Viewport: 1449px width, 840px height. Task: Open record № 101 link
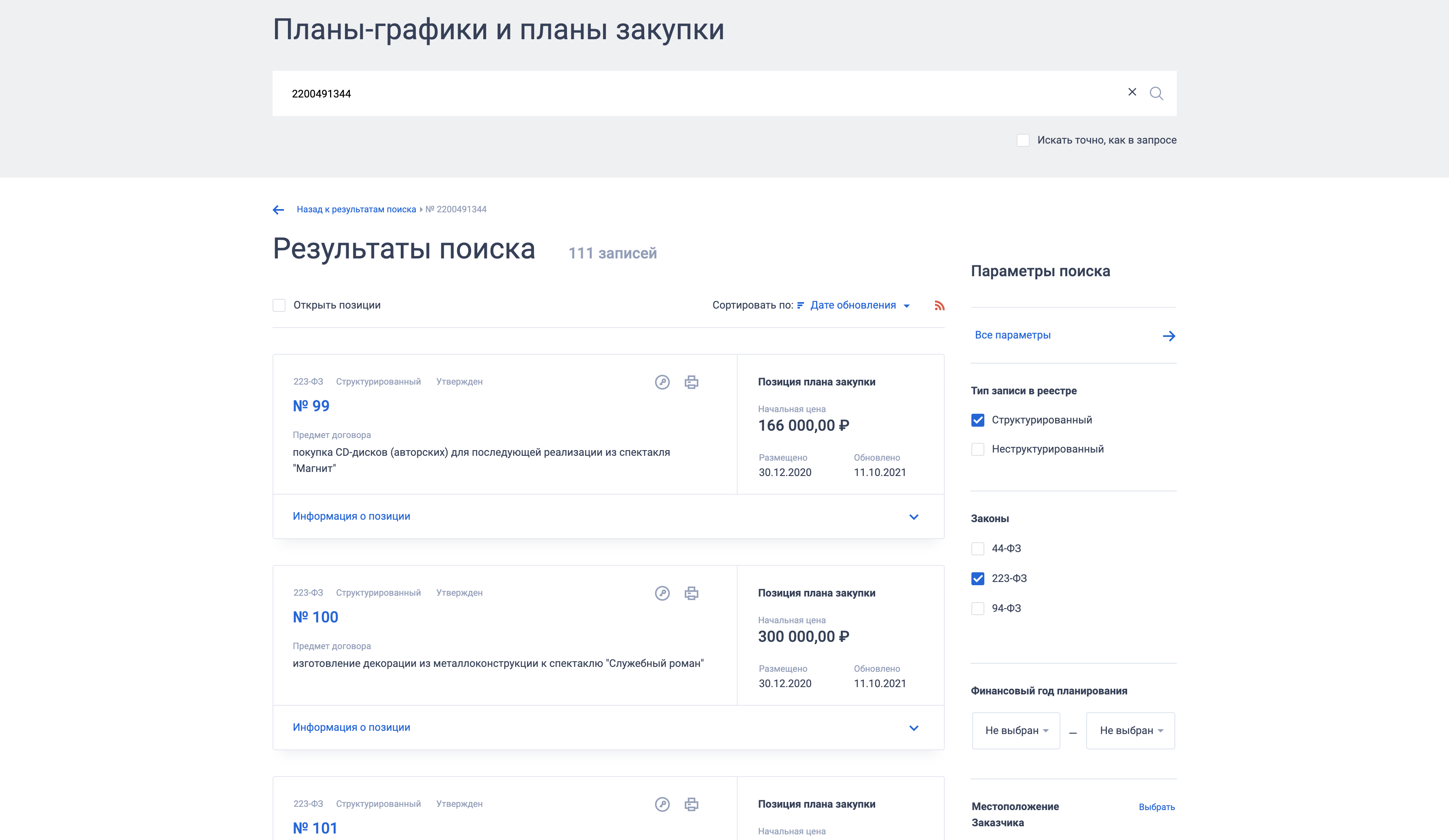(x=315, y=828)
